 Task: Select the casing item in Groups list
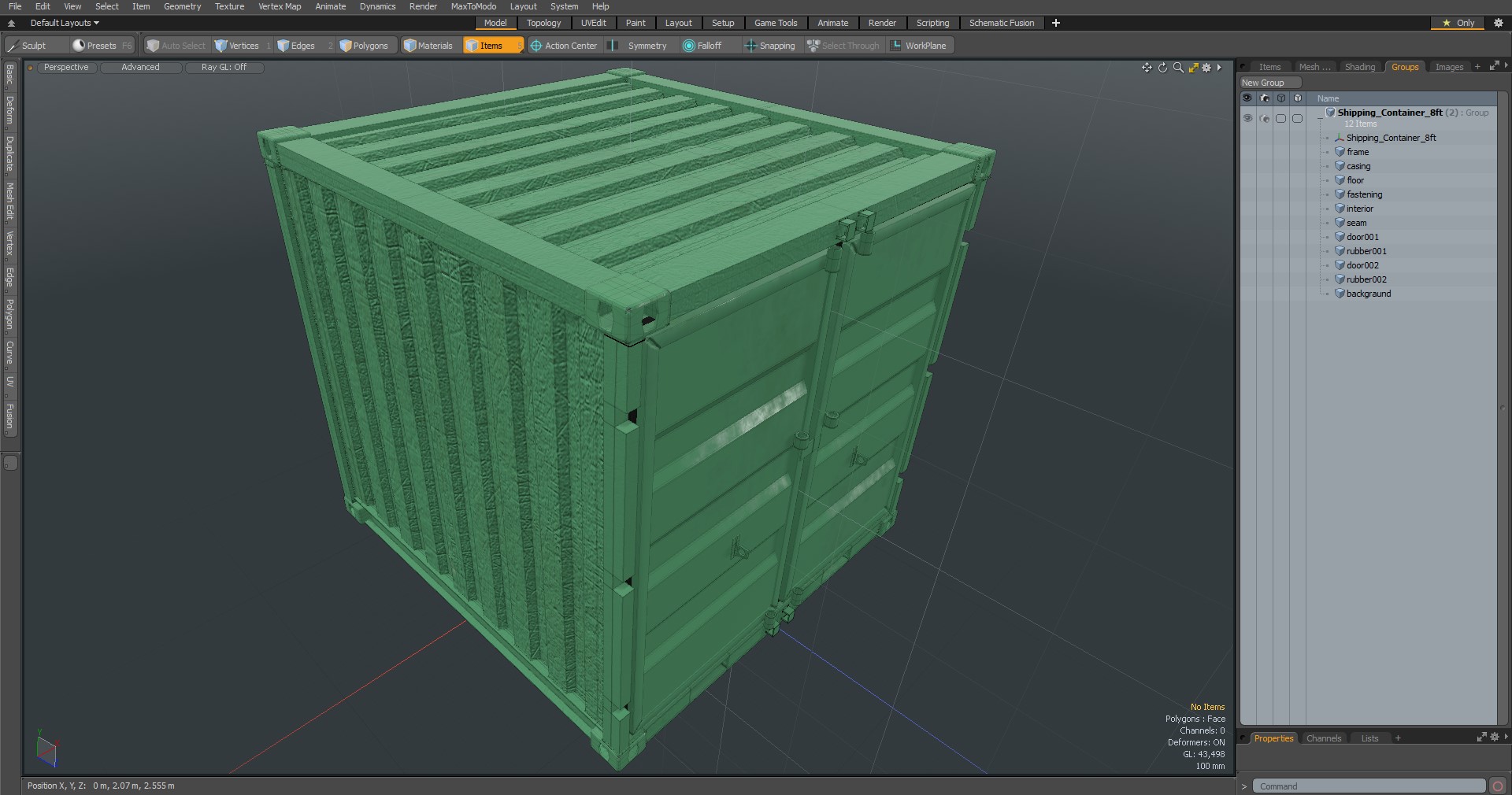click(1358, 166)
